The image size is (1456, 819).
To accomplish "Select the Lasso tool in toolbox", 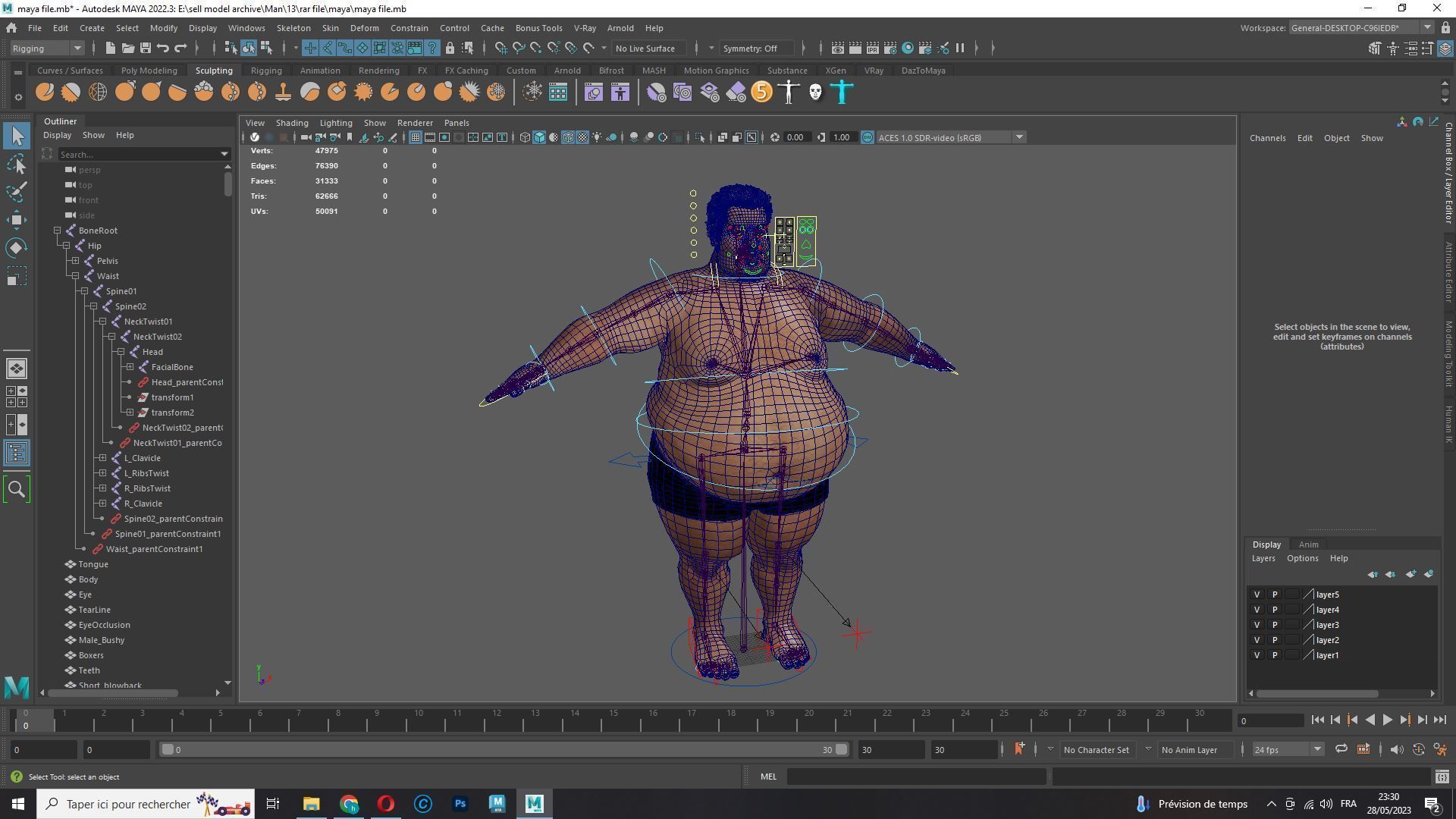I will [x=17, y=165].
